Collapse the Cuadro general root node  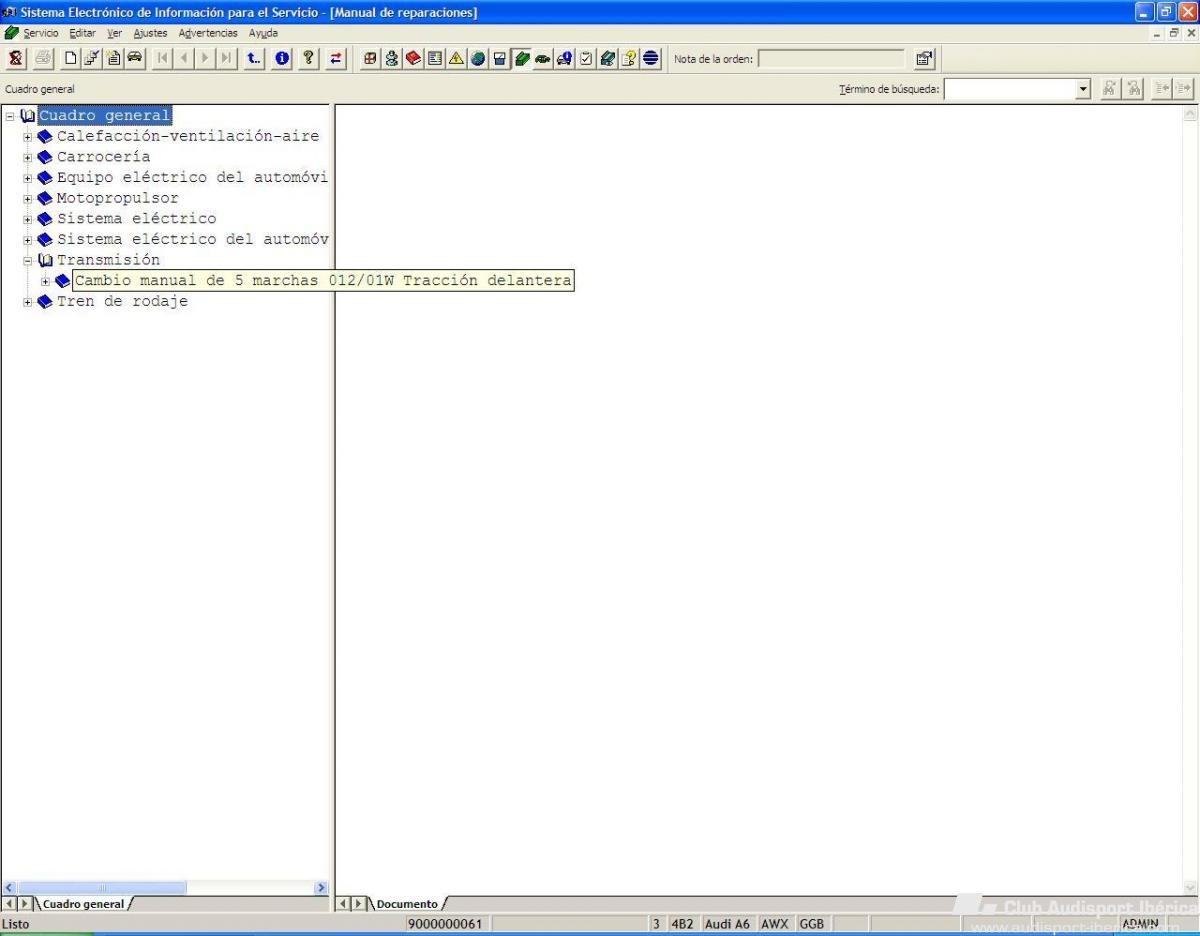click(10, 116)
